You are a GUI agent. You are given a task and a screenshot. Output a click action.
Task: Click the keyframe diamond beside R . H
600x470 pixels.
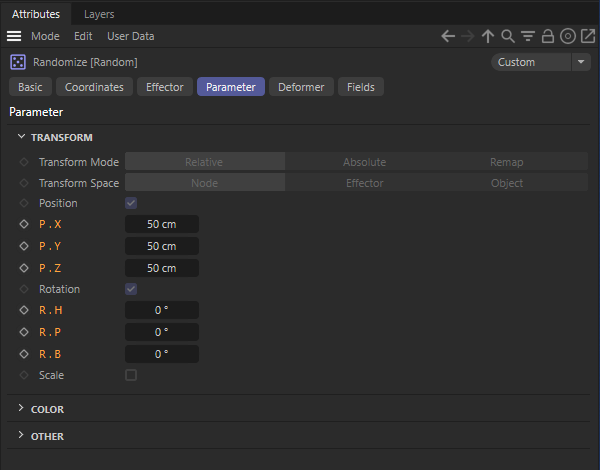pos(24,311)
